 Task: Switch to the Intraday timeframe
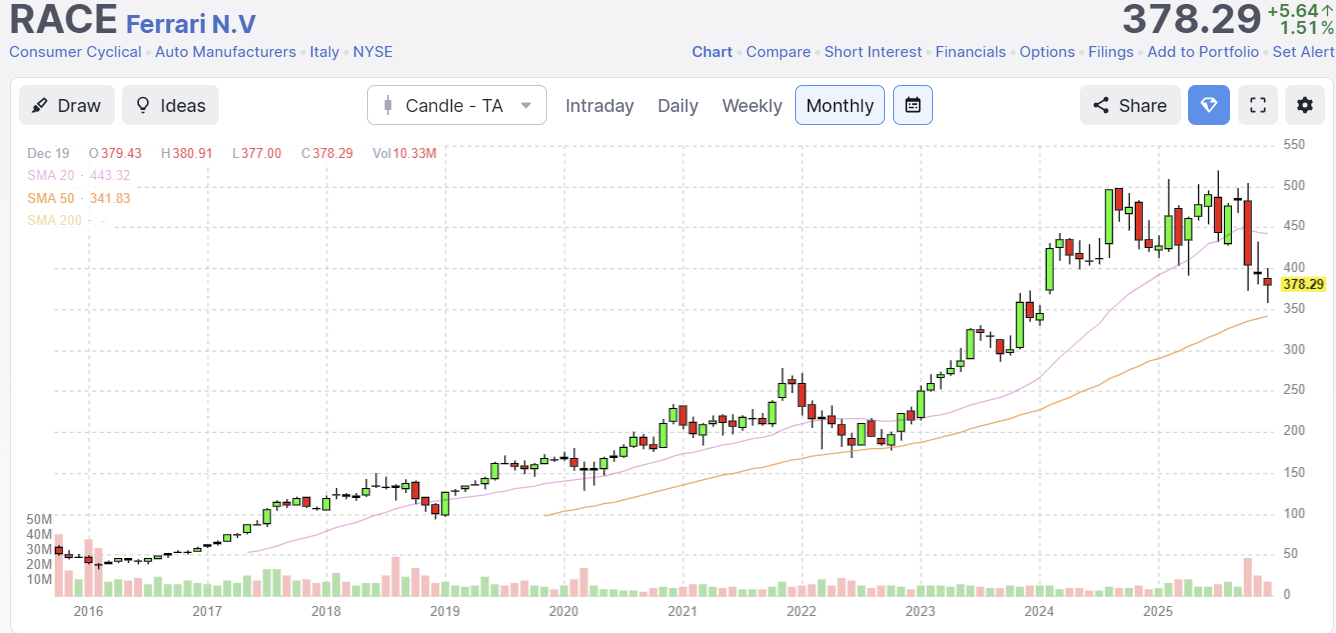click(599, 105)
